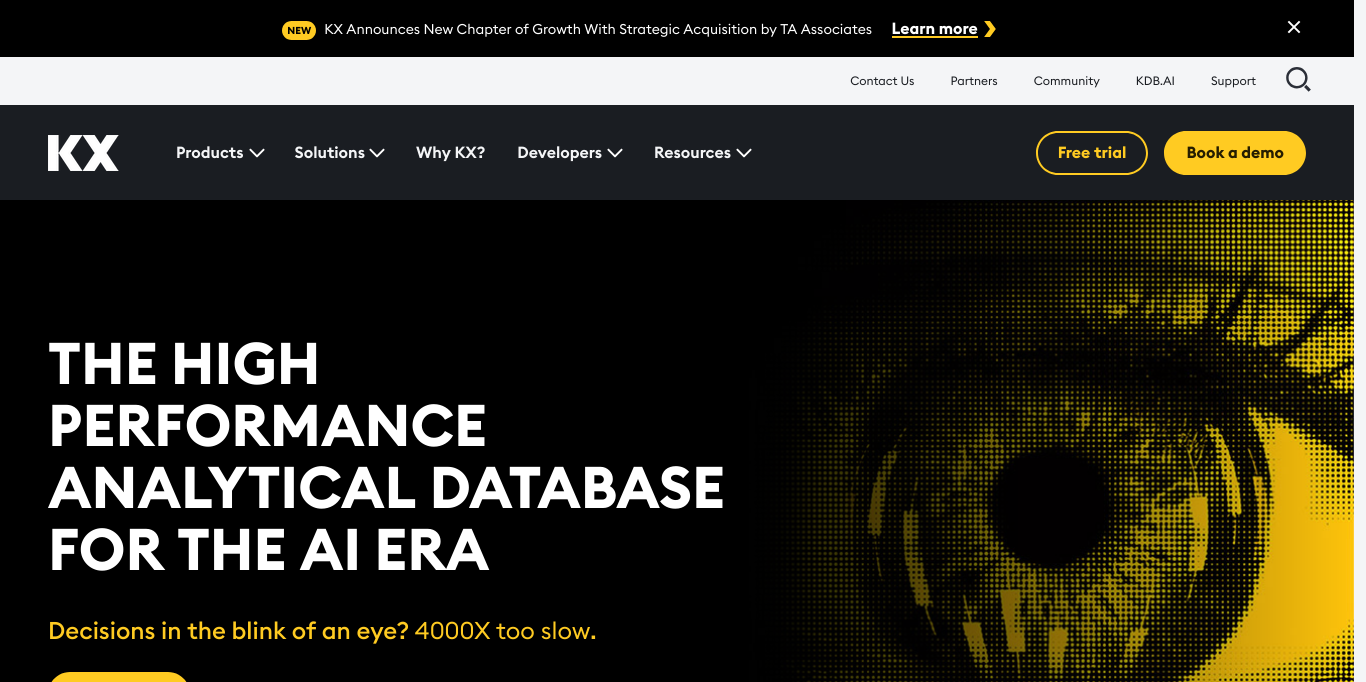Image resolution: width=1366 pixels, height=682 pixels.
Task: Navigate to KDB.AI
Action: (x=1155, y=81)
